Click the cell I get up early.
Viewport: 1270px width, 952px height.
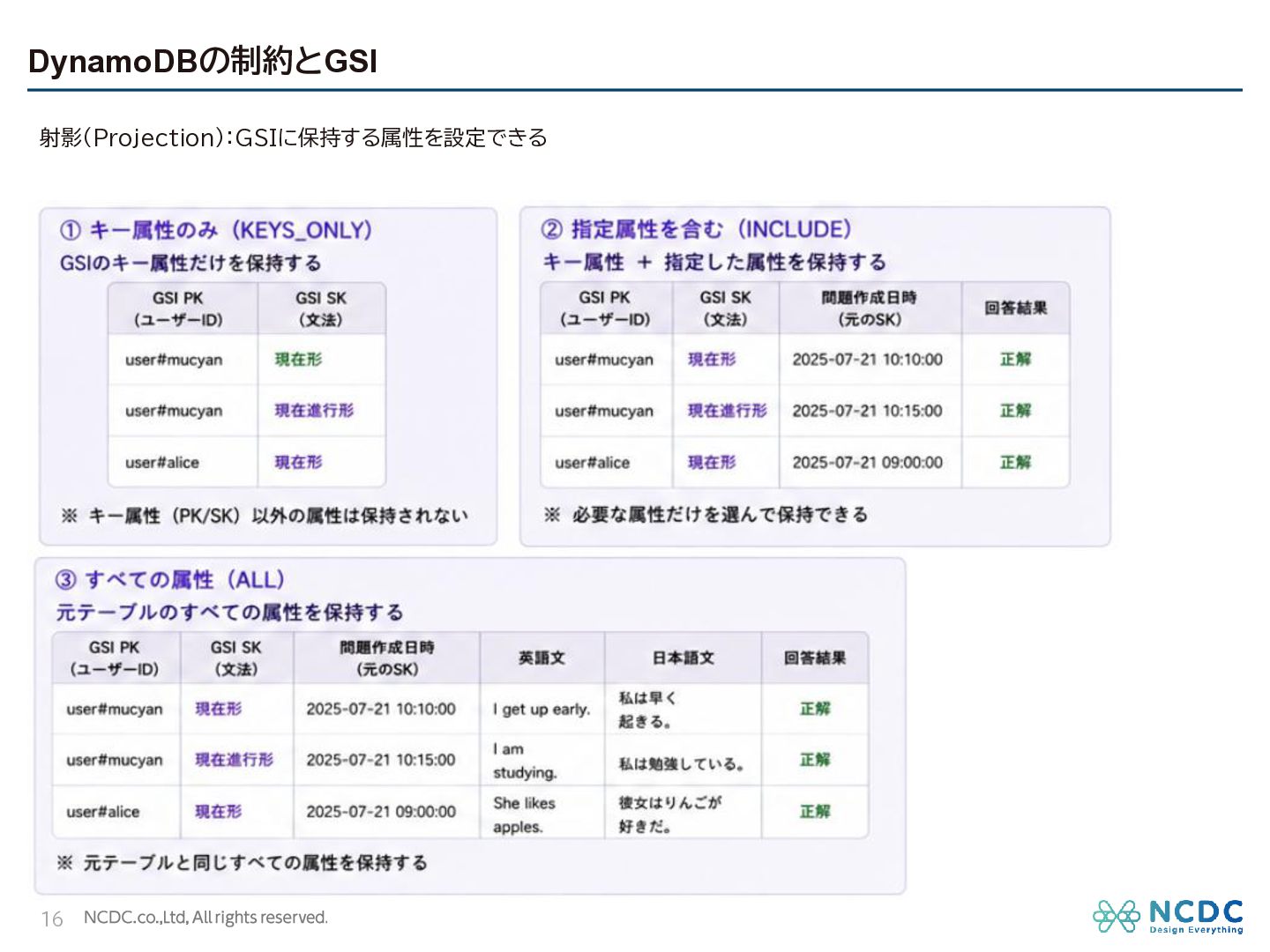[x=542, y=709]
